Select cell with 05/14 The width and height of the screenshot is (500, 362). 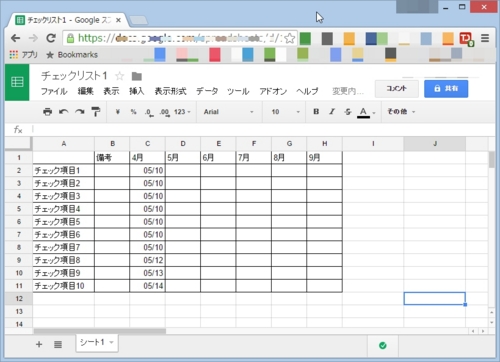pos(147,286)
